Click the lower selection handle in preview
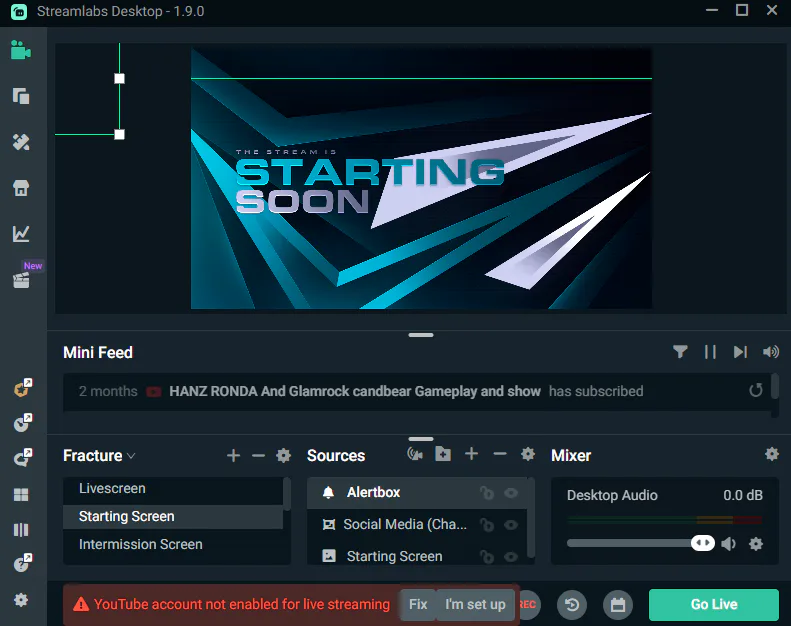Image resolution: width=791 pixels, height=626 pixels. [x=120, y=134]
